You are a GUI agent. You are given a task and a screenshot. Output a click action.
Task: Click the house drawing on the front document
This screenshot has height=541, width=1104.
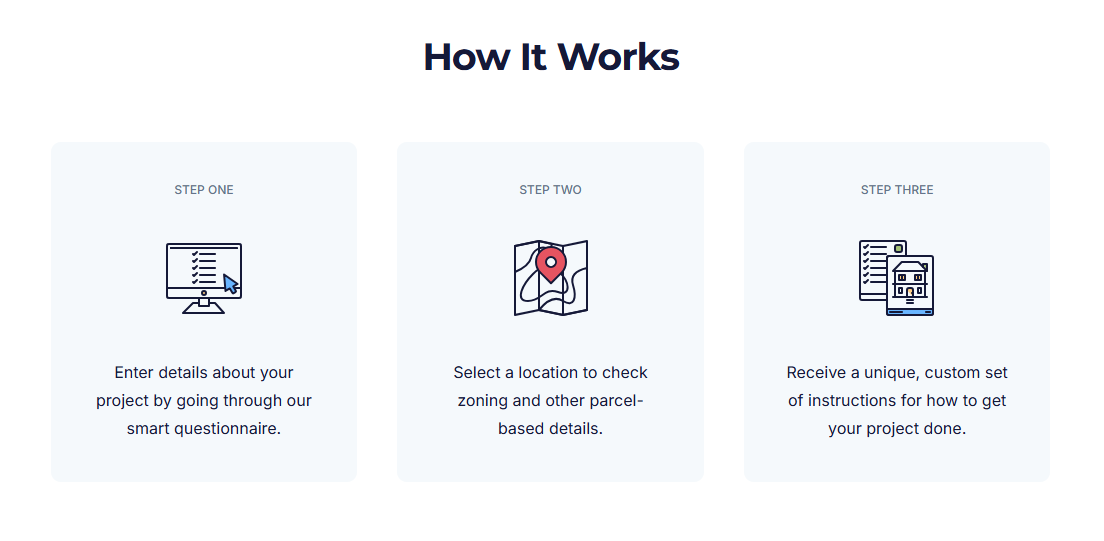(910, 280)
